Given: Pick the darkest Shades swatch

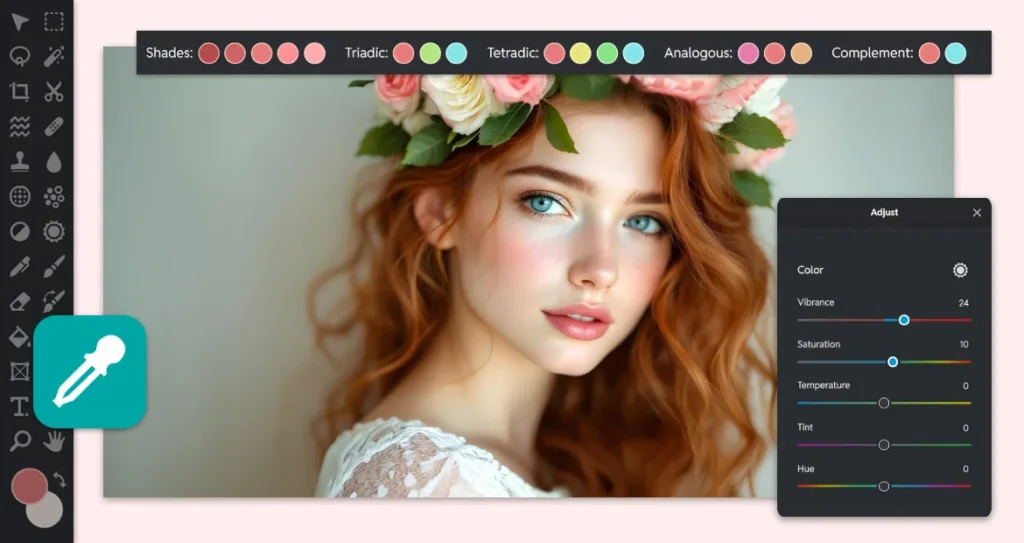Looking at the screenshot, I should click(209, 53).
